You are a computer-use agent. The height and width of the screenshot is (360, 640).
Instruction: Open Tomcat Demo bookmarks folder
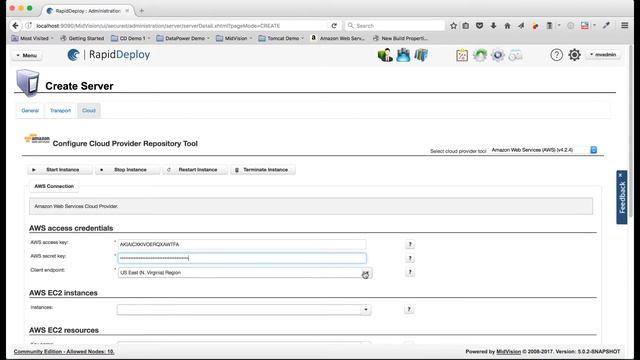pyautogui.click(x=281, y=38)
